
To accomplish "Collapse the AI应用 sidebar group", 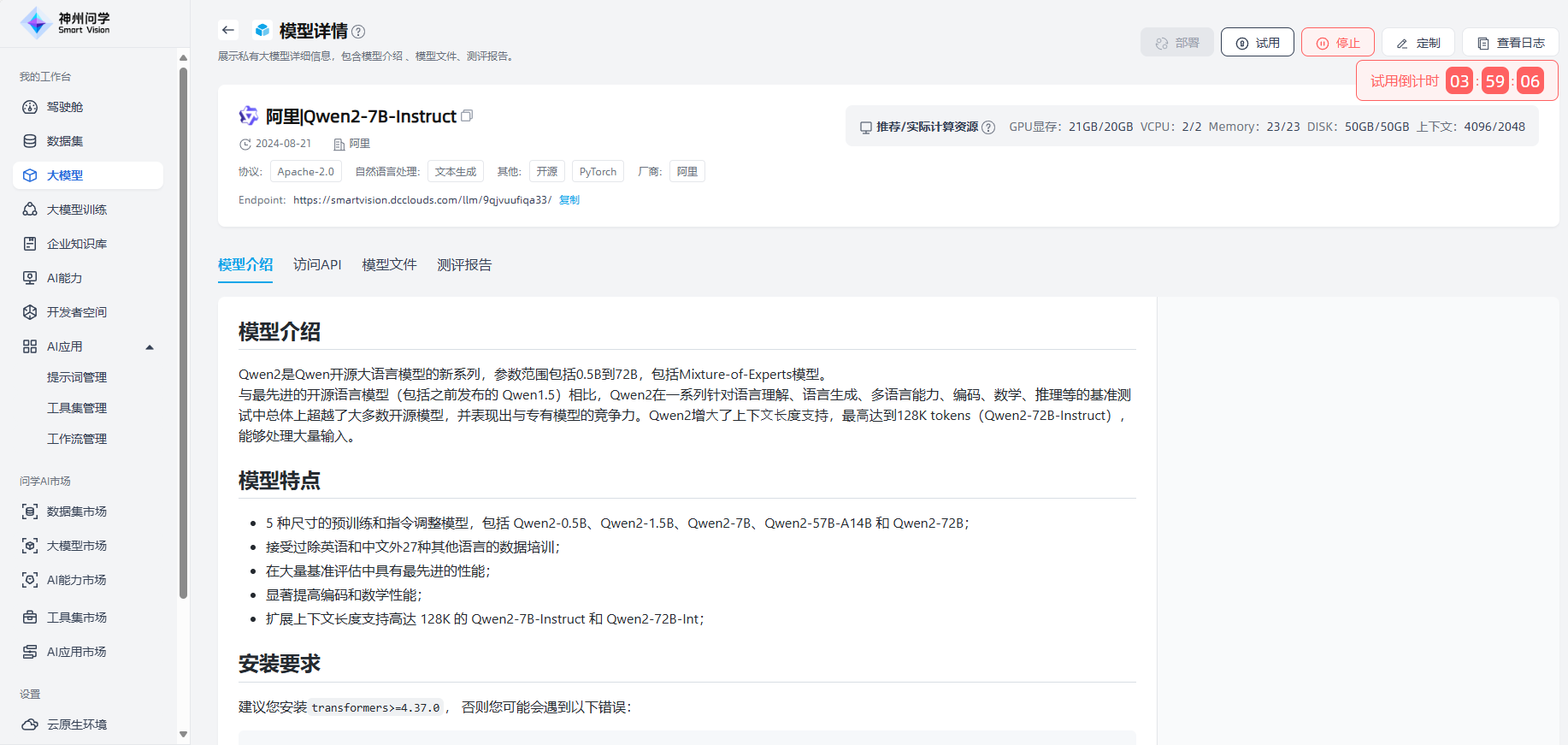I will tap(150, 347).
